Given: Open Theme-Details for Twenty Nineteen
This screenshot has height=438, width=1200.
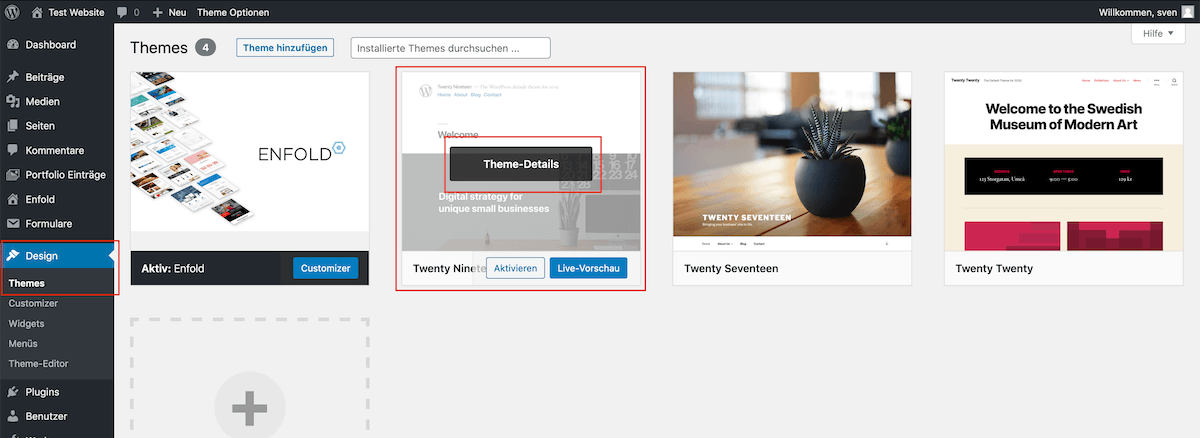Looking at the screenshot, I should click(x=521, y=164).
